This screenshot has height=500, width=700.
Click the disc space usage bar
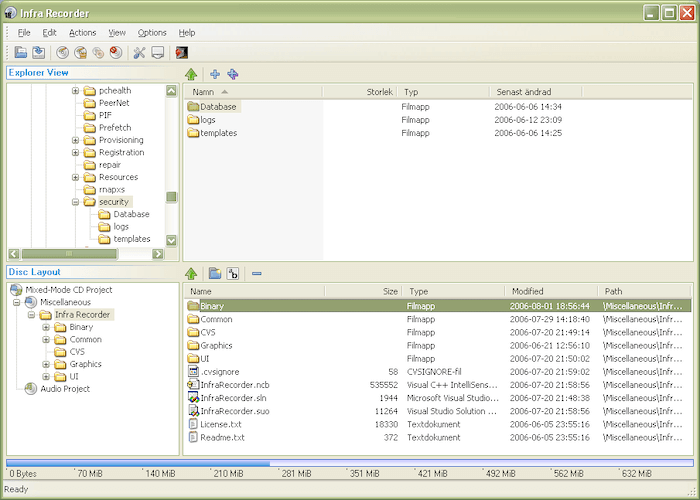(x=350, y=463)
